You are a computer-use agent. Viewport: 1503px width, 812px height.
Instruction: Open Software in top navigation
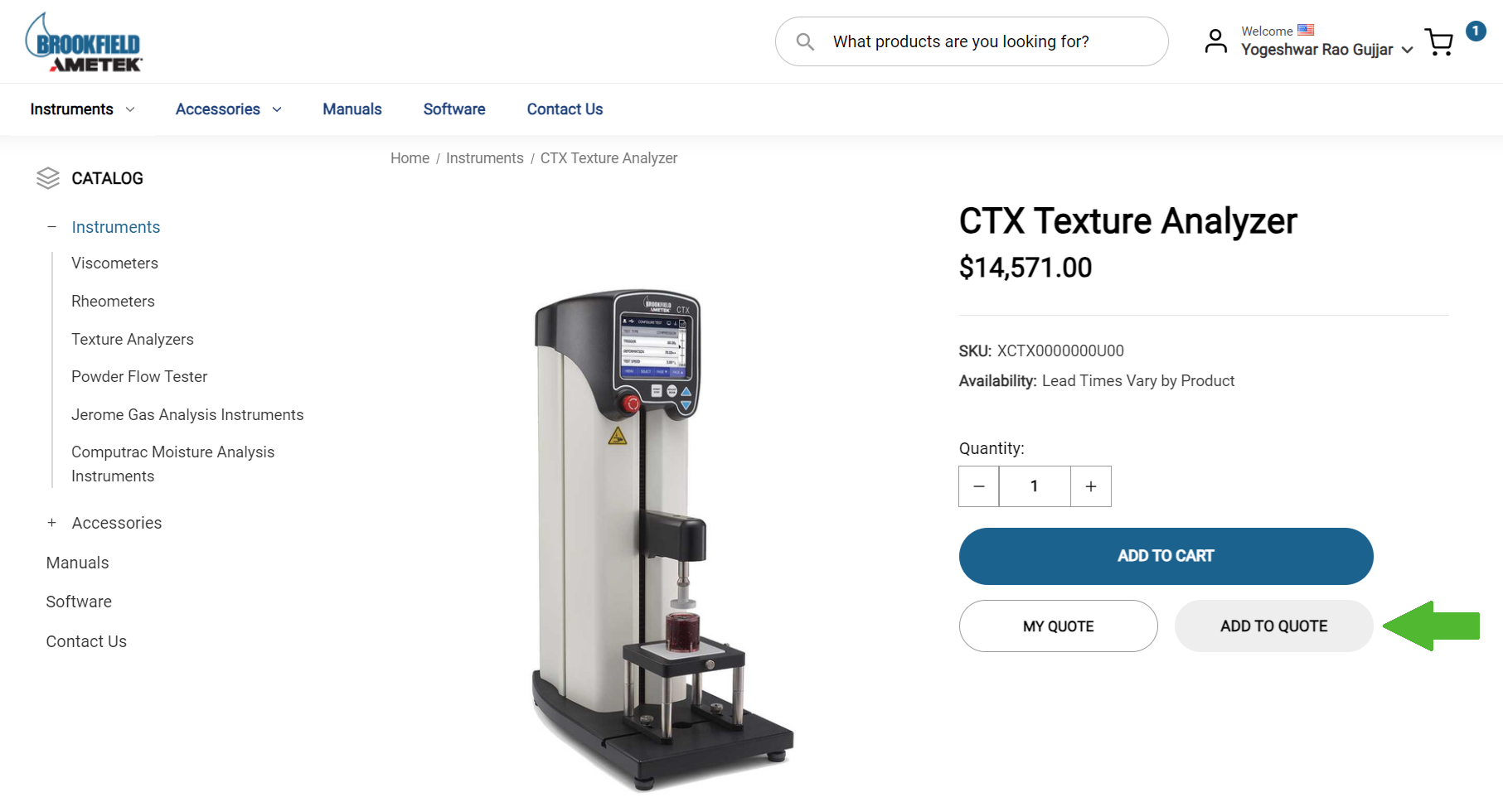click(454, 109)
